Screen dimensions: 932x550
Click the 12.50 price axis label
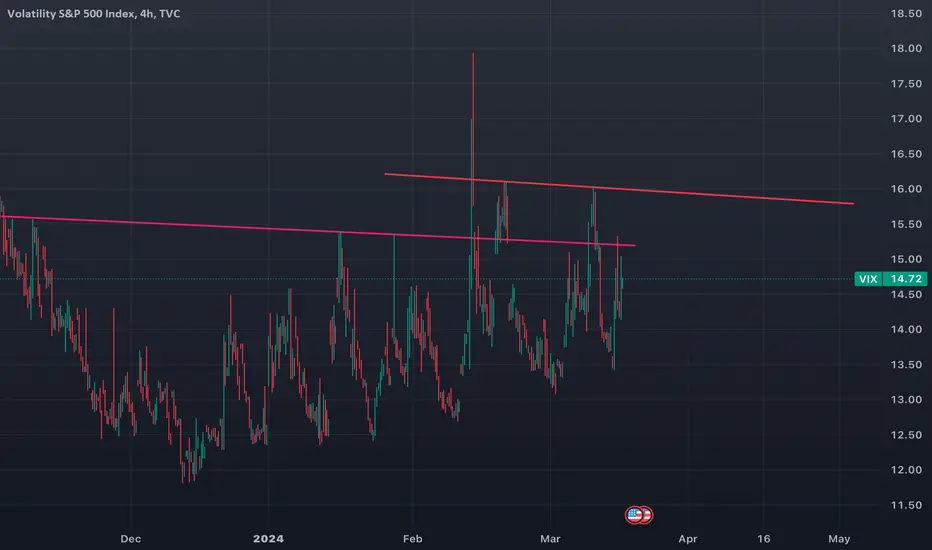coord(906,435)
